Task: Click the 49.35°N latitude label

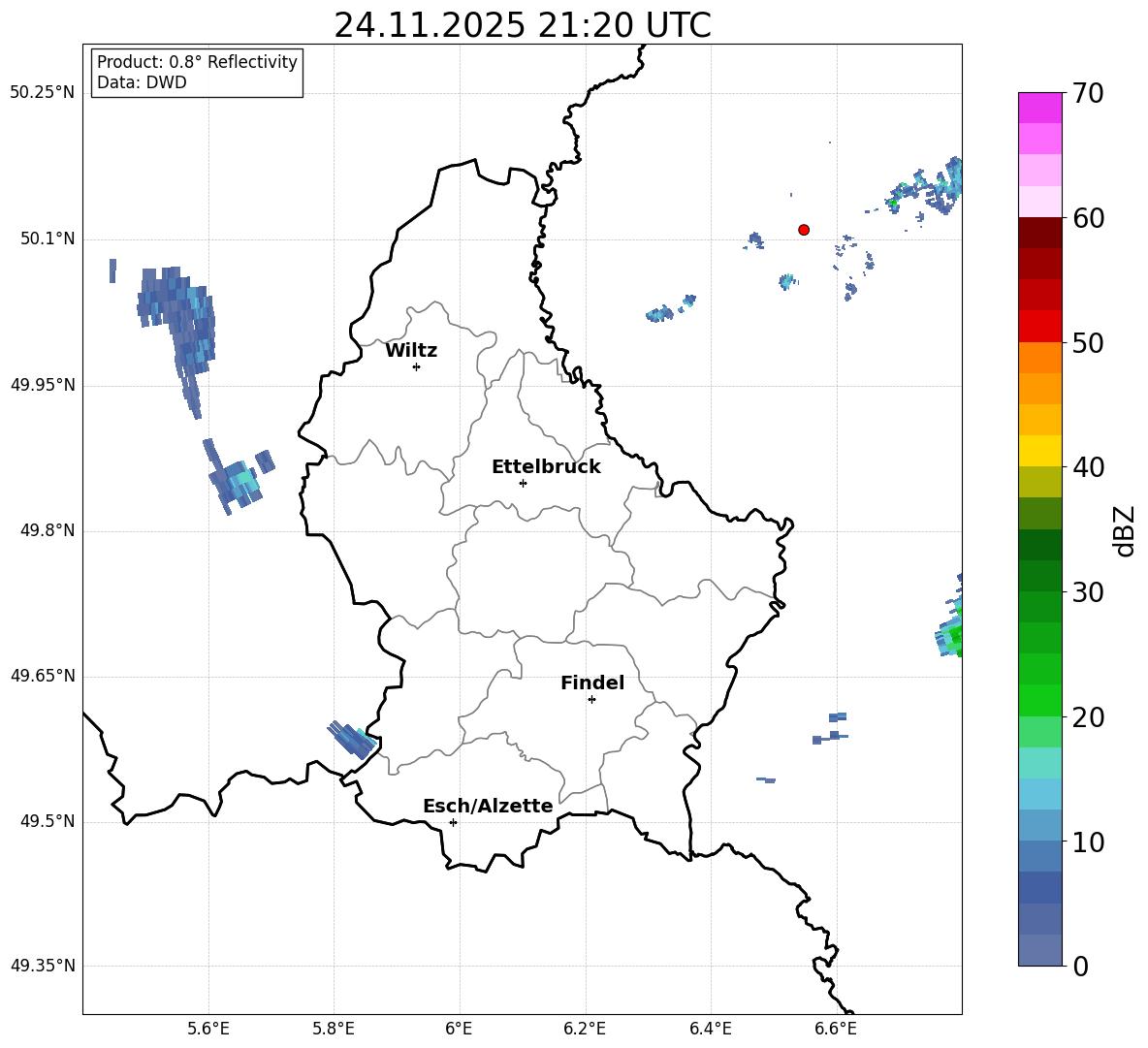Action: click(43, 966)
